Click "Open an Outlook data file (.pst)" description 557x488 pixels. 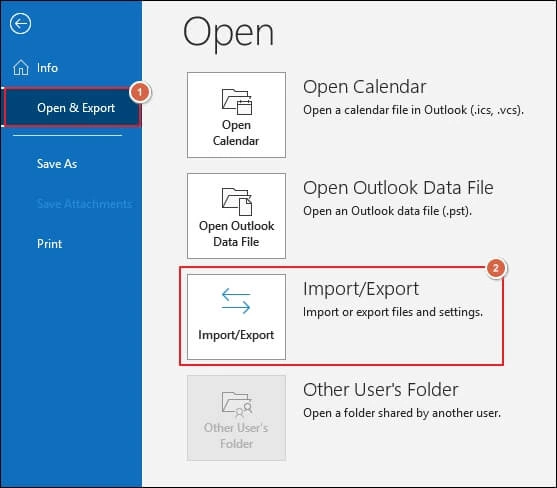point(388,211)
